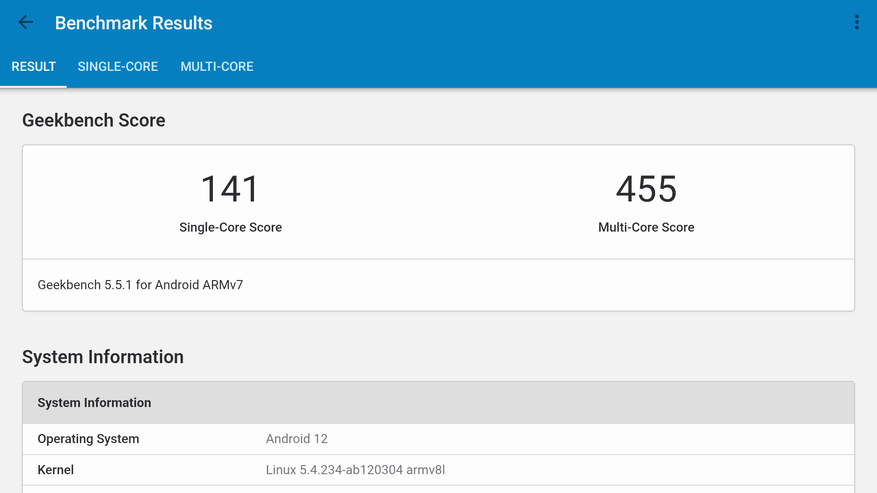The width and height of the screenshot is (877, 493).
Task: Switch to the RESULT tab
Action: click(x=33, y=67)
